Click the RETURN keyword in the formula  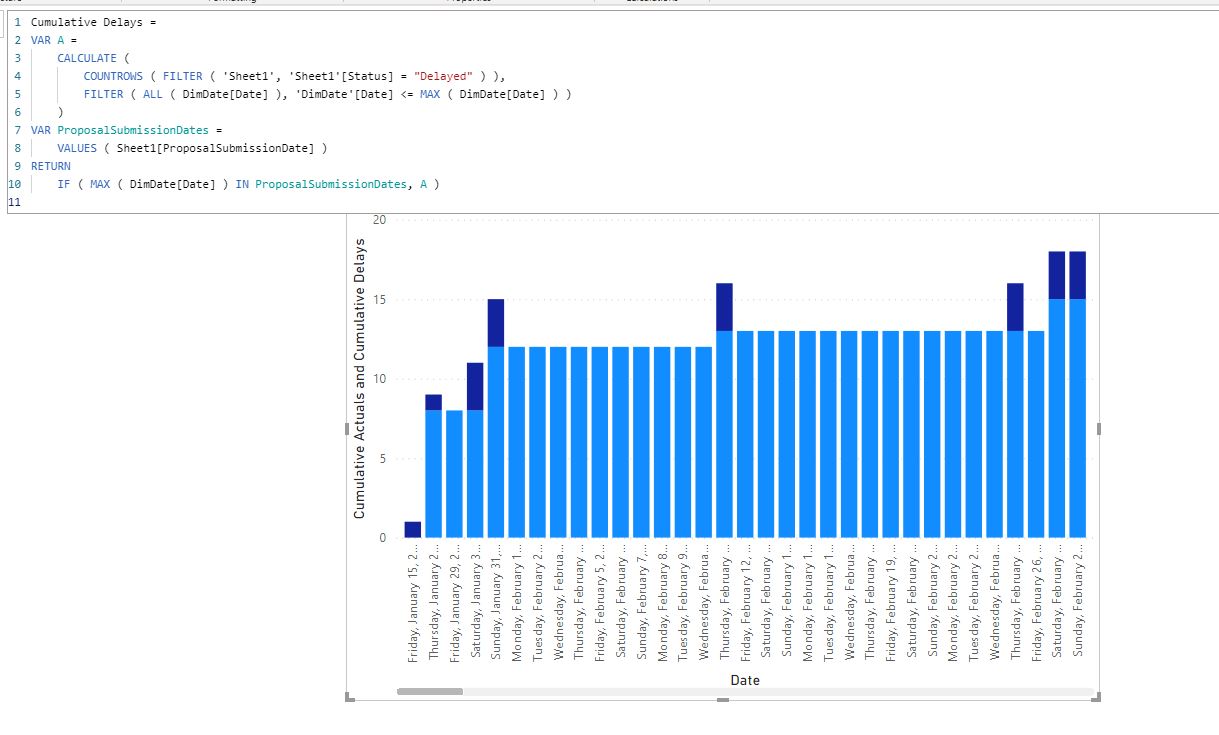coord(51,166)
